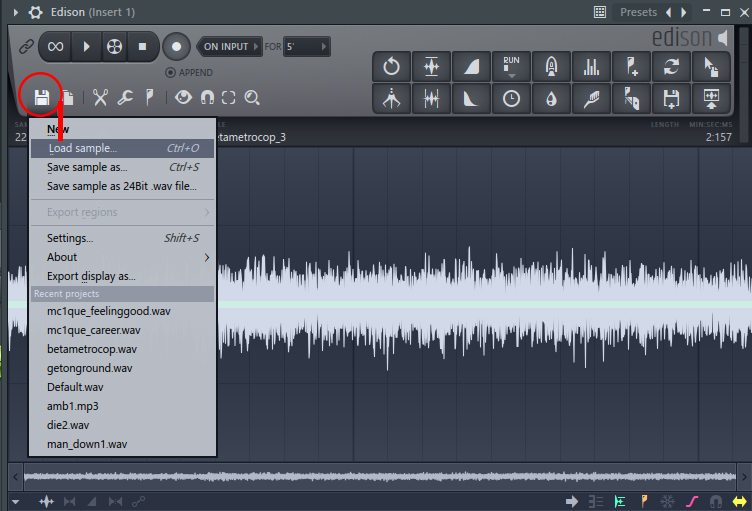Click the send to playlist disk tool
This screenshot has width=752, height=511.
[x=671, y=98]
